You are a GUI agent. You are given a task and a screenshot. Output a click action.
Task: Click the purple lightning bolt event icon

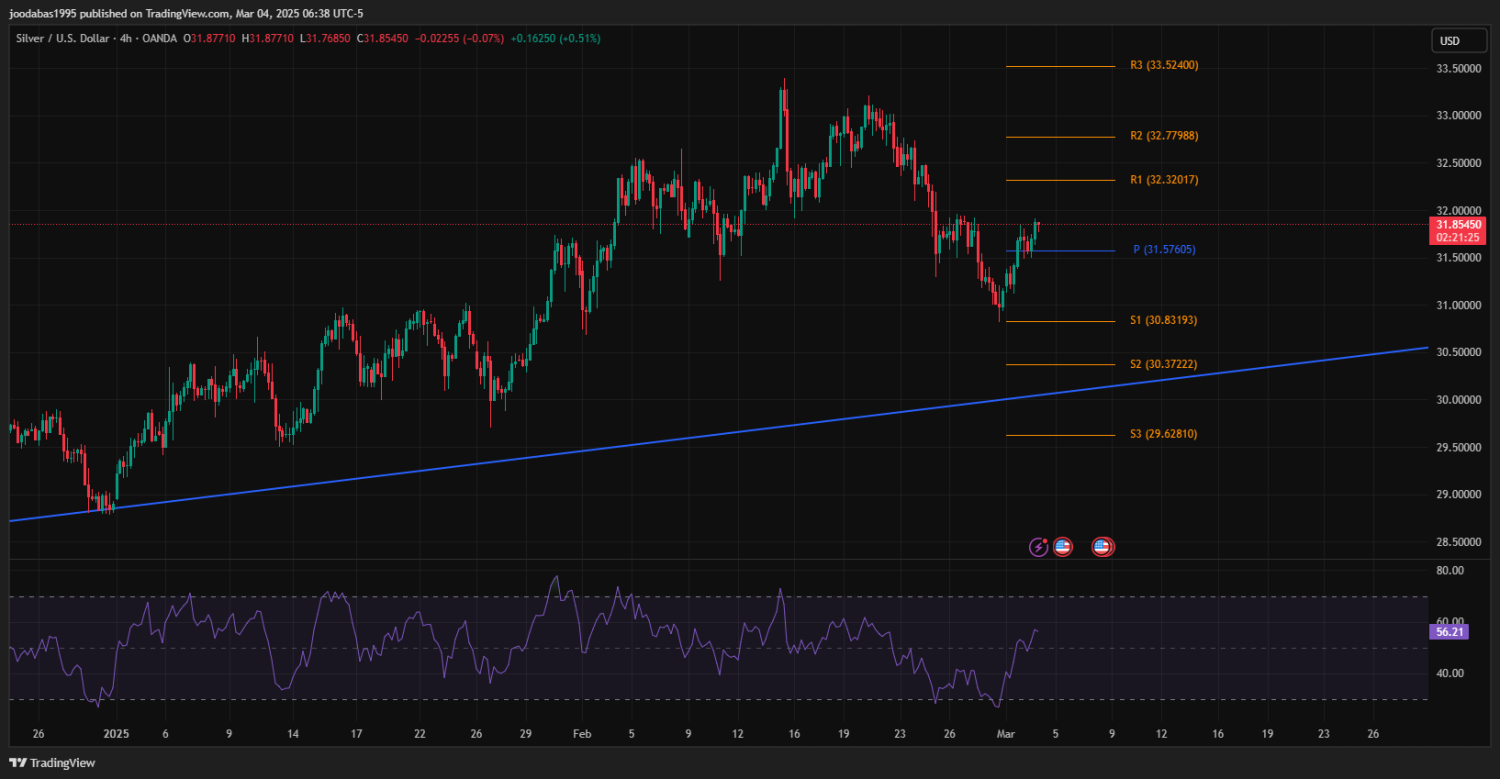pos(1039,547)
